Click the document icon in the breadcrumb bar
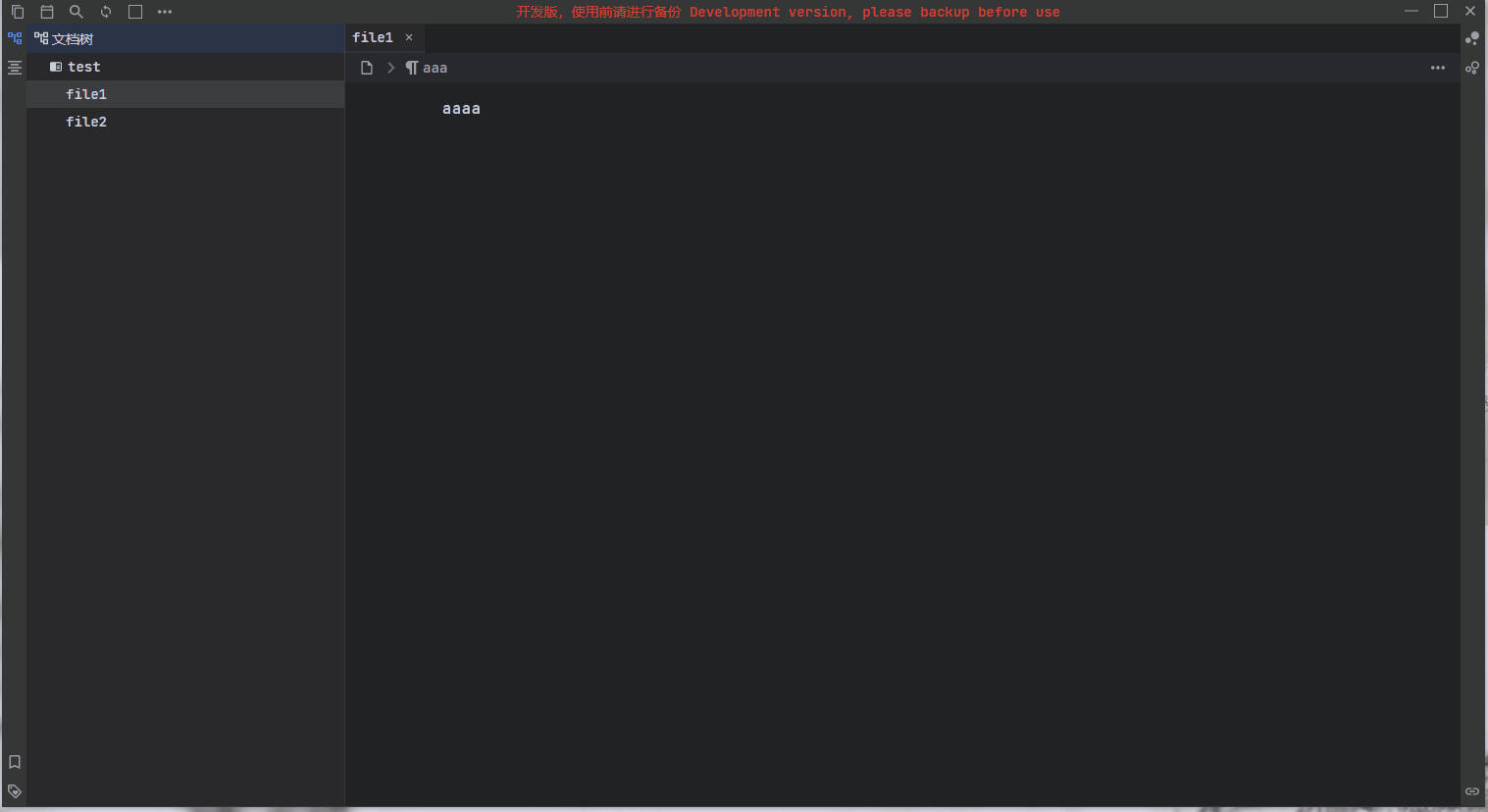This screenshot has height=812, width=1488. click(367, 67)
